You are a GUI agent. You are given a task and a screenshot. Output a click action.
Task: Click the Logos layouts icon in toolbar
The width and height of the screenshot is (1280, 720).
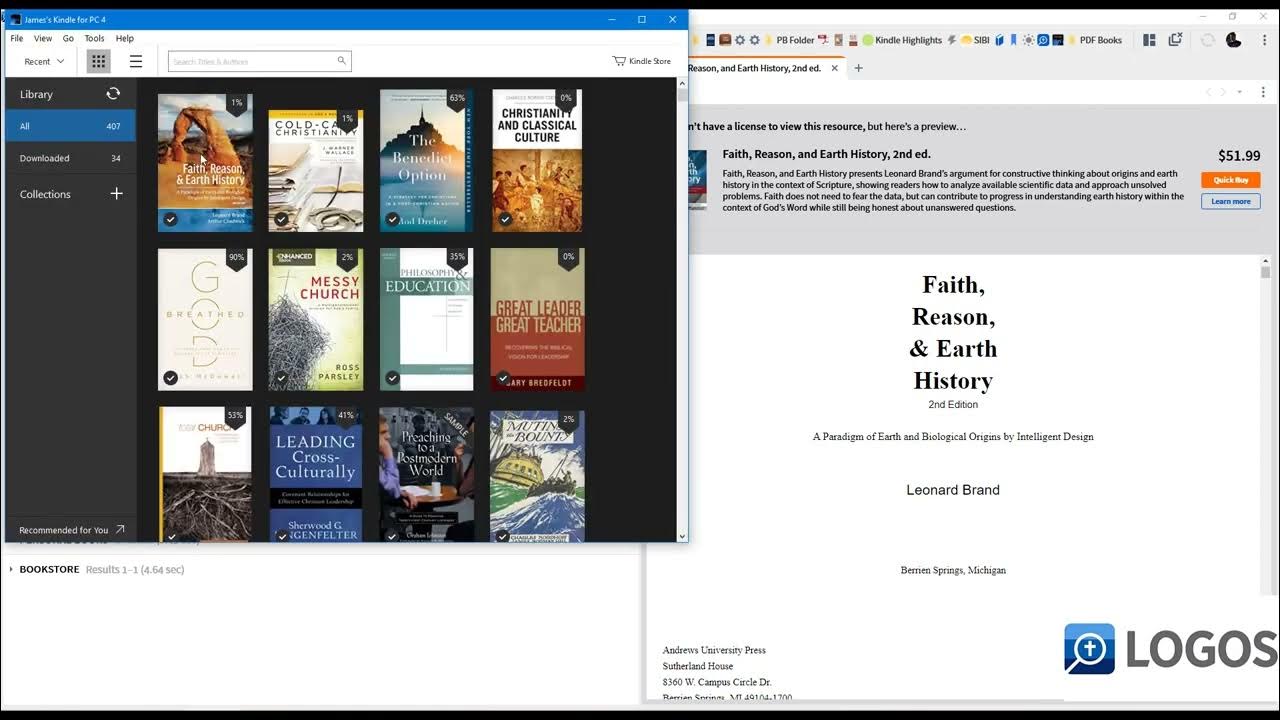(x=1149, y=40)
